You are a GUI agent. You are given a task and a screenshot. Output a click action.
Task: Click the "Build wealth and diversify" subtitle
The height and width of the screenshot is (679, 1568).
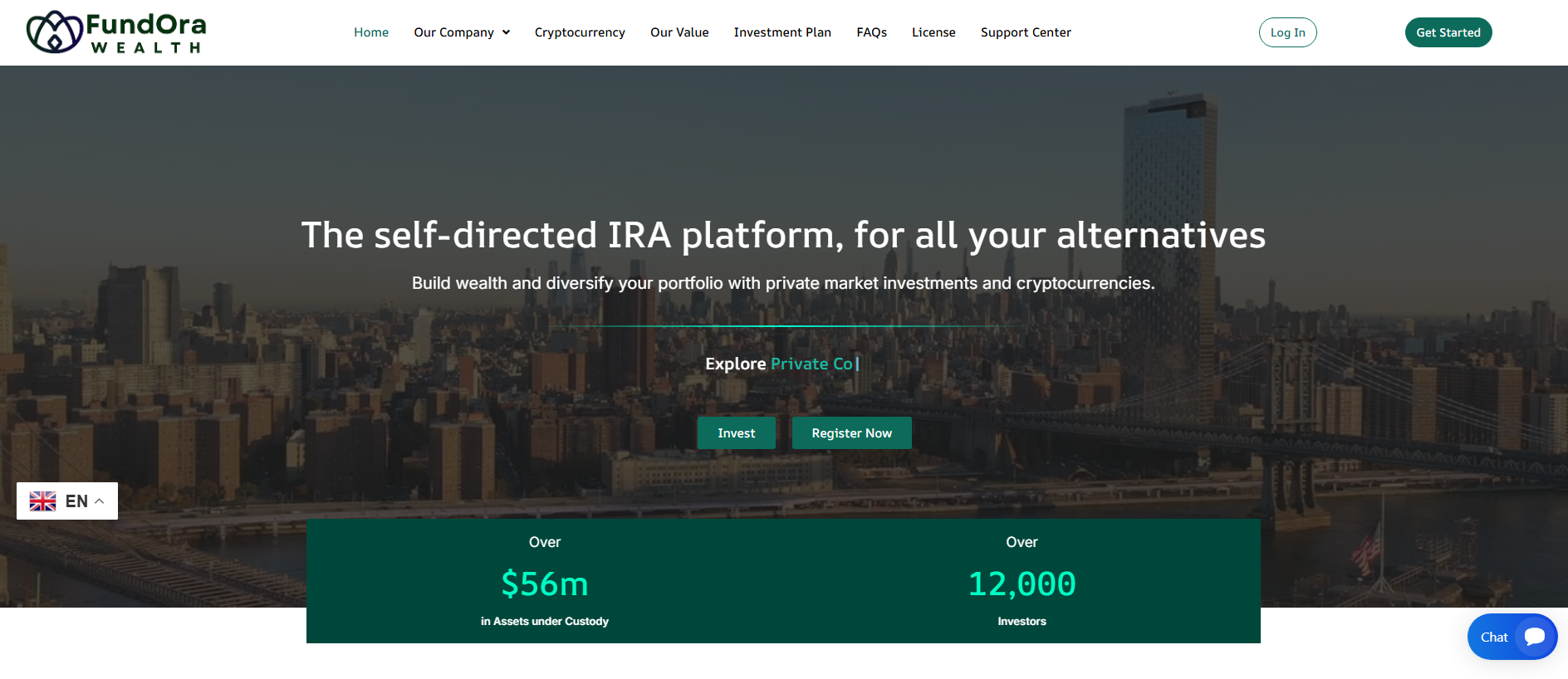point(783,283)
